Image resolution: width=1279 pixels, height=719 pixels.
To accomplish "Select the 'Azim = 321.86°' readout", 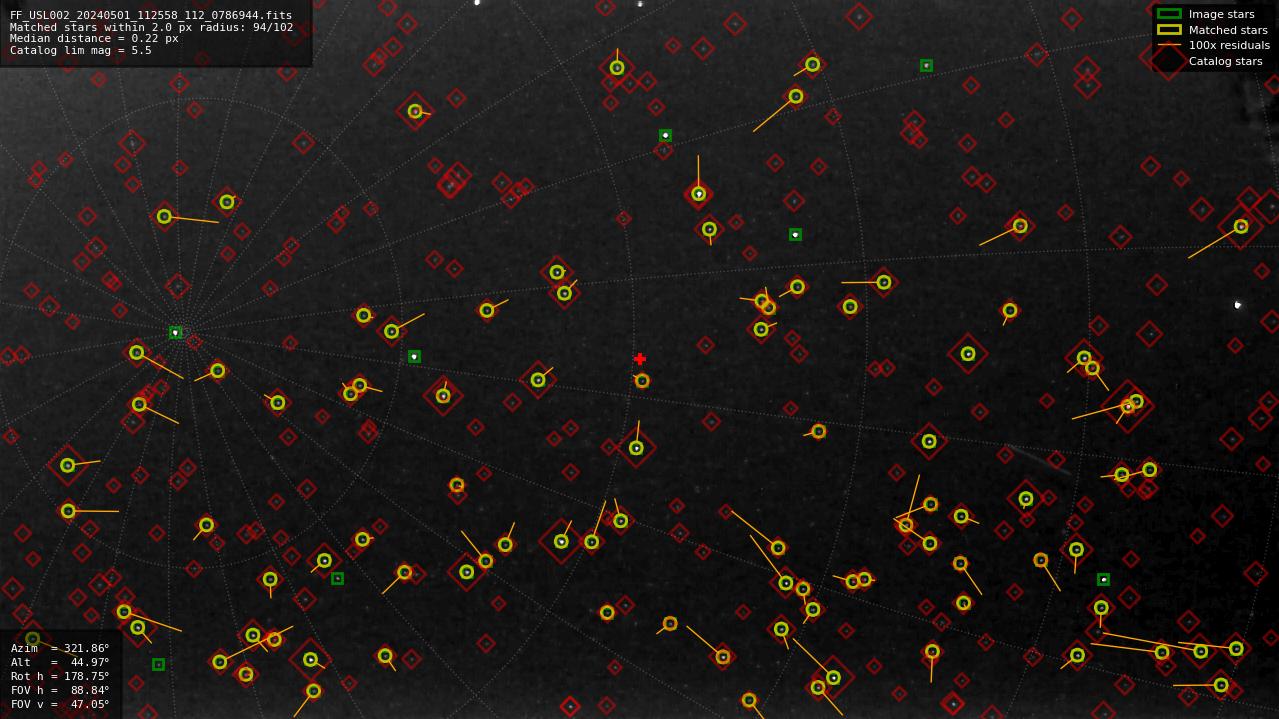I will click(x=60, y=648).
